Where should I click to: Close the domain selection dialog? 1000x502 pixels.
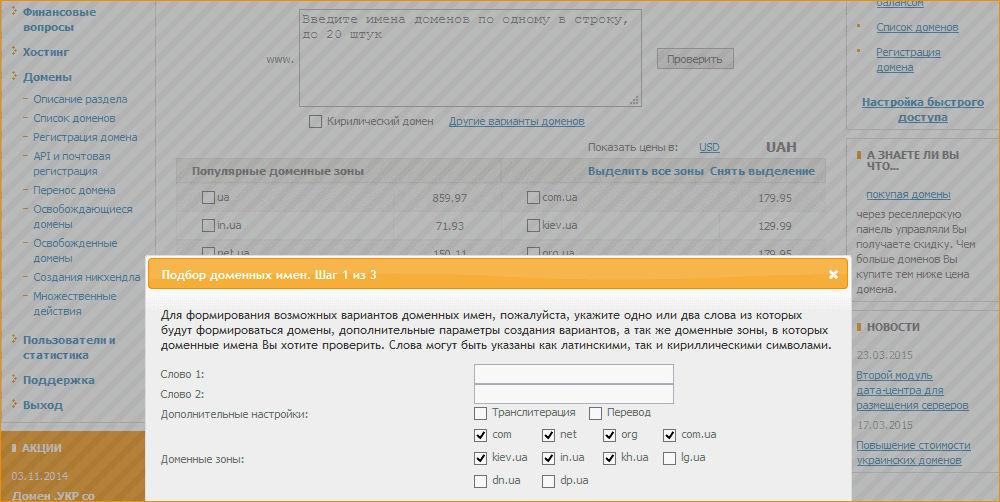point(833,274)
